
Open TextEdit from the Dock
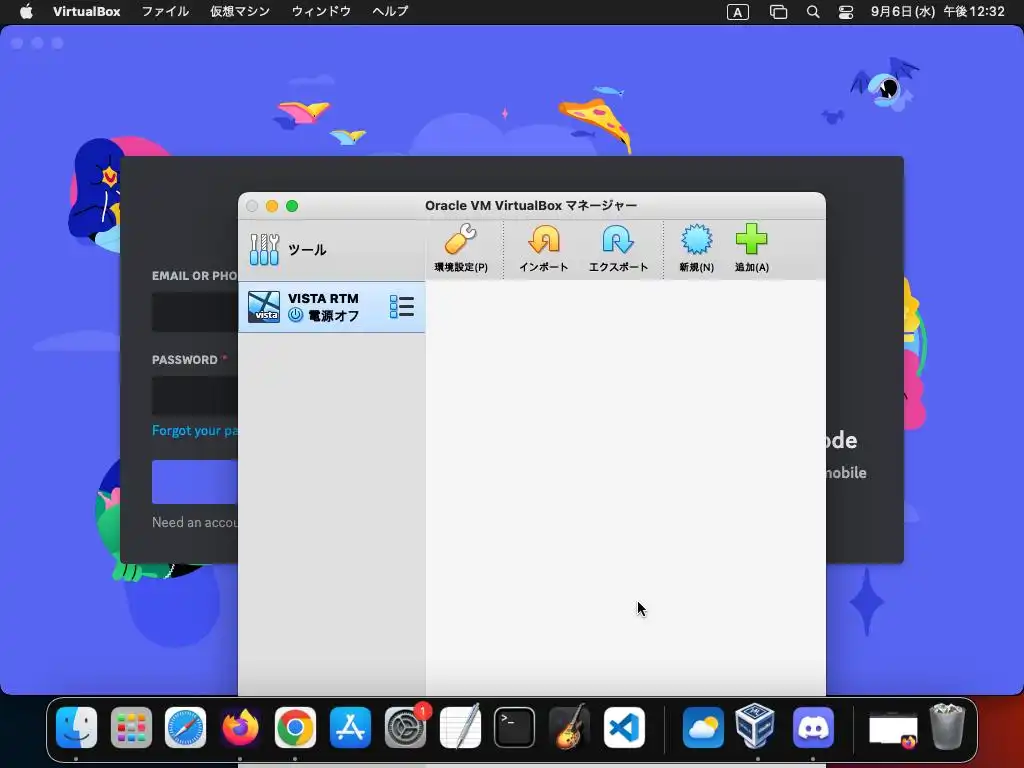[460, 727]
